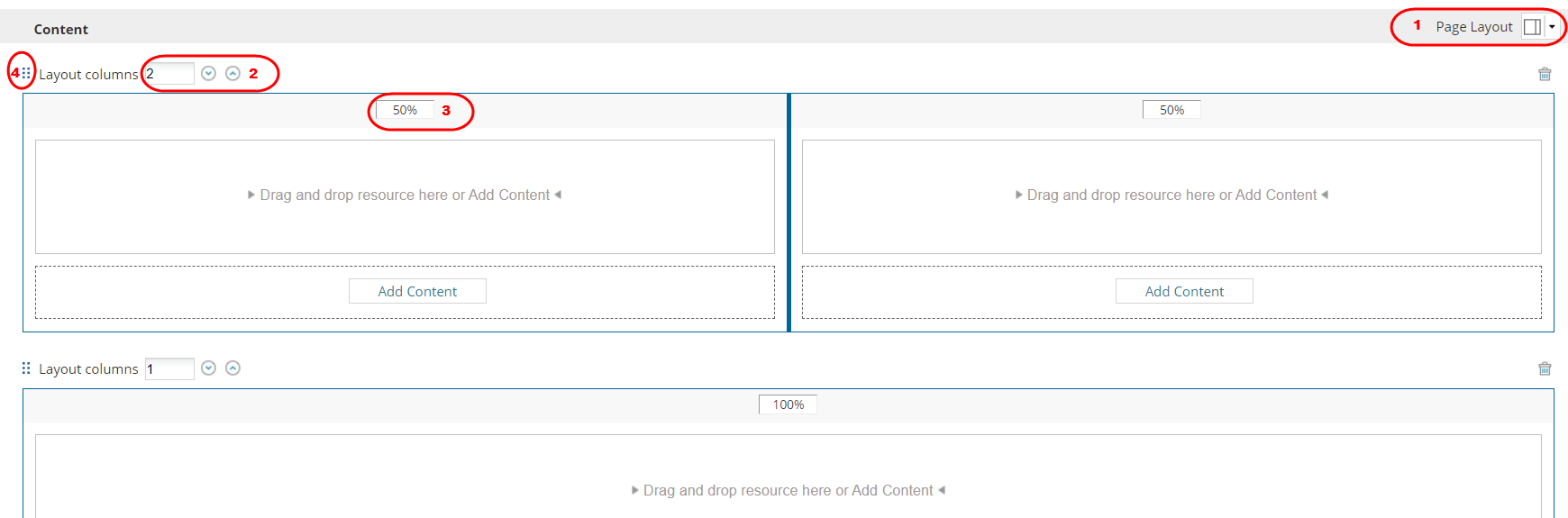This screenshot has width=1568, height=518.
Task: Click the blue divider between the two columns
Action: coord(789,213)
